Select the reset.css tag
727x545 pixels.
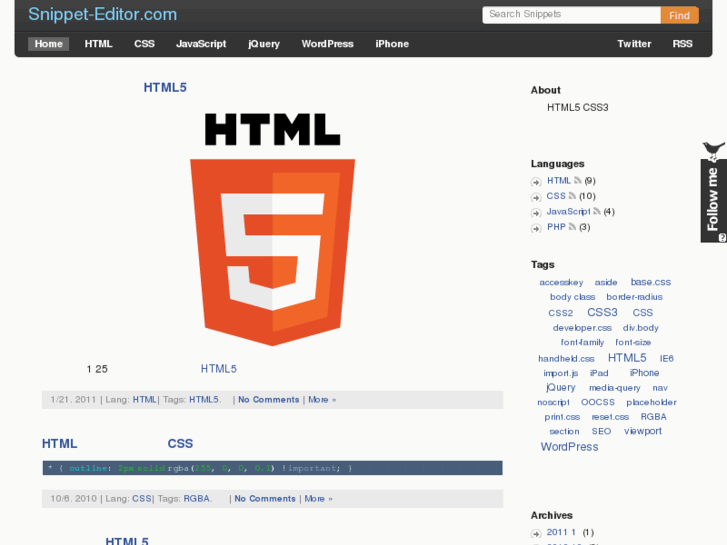[x=610, y=417]
